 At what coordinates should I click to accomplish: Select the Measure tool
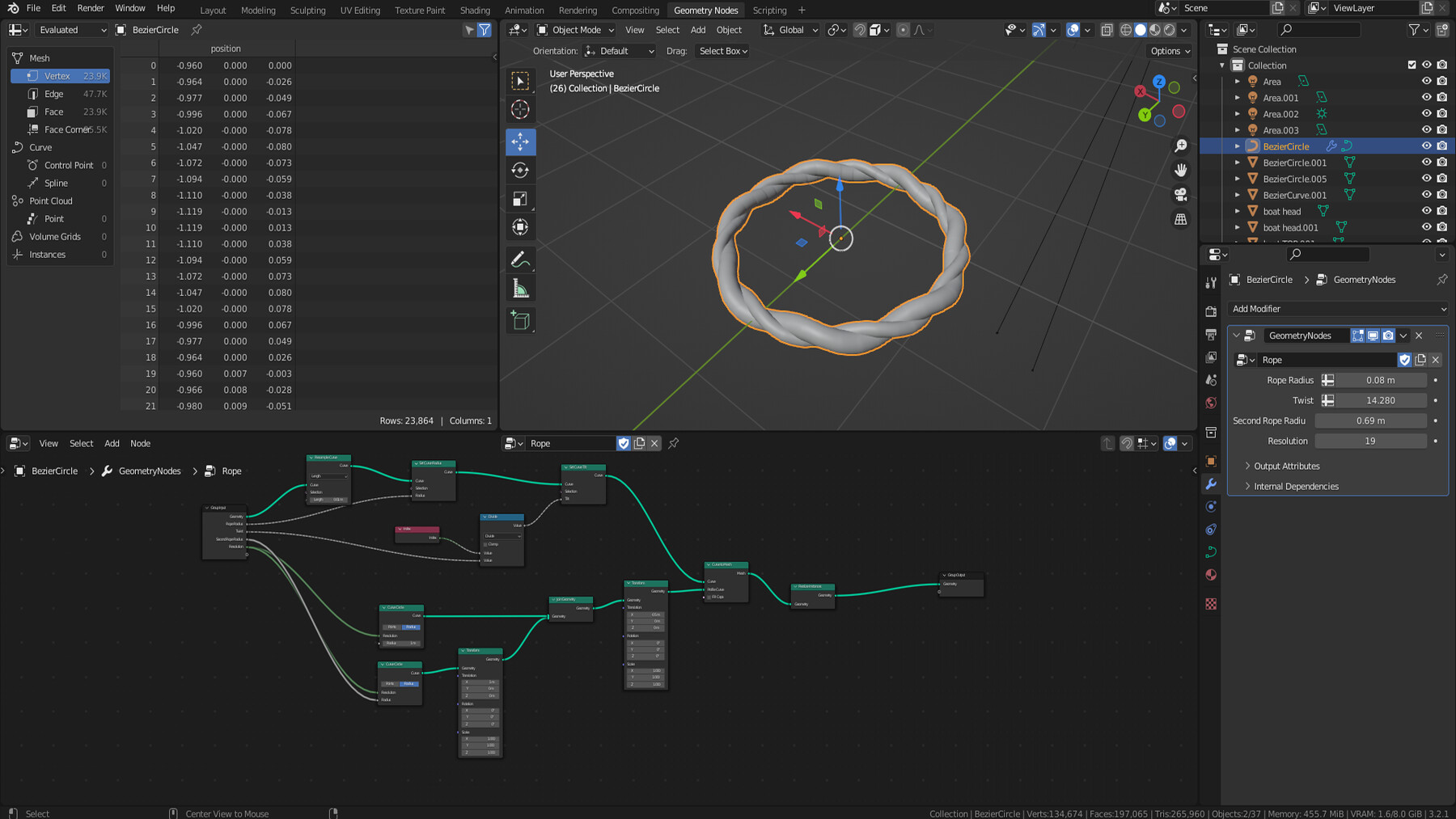tap(520, 287)
